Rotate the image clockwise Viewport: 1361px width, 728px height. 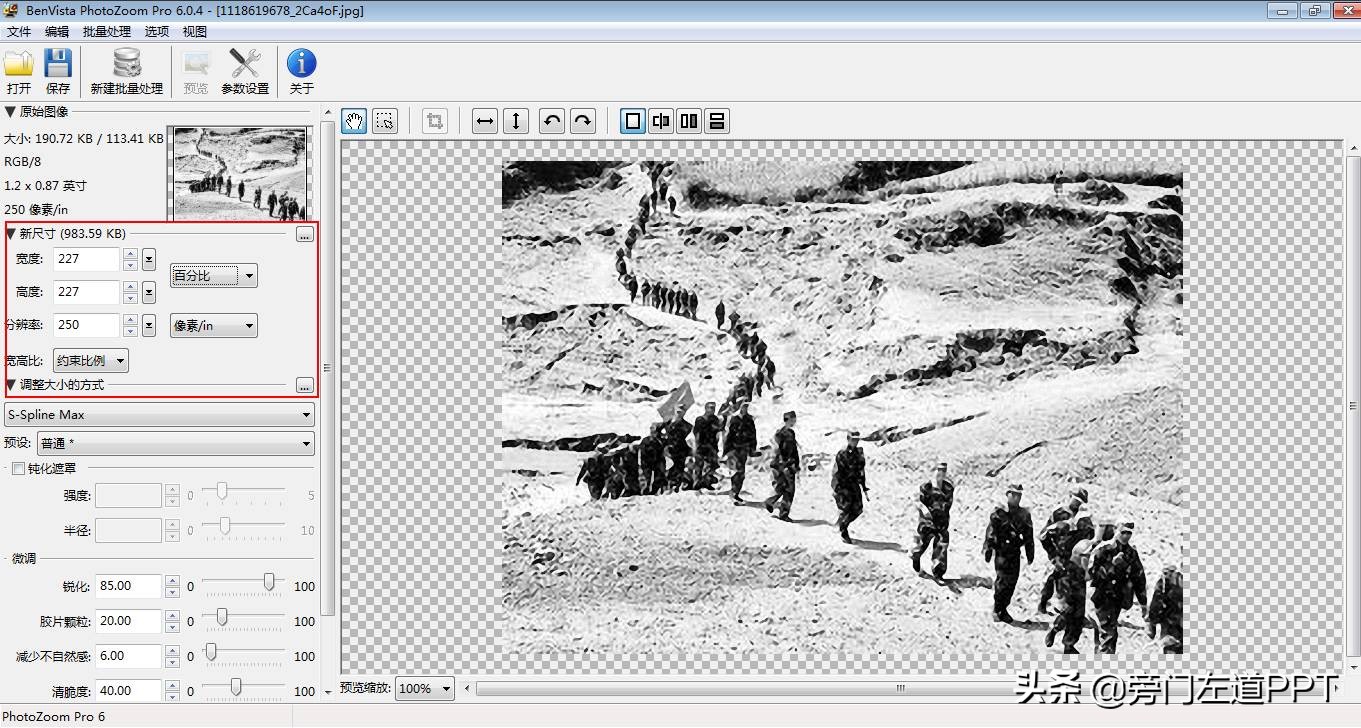[582, 121]
